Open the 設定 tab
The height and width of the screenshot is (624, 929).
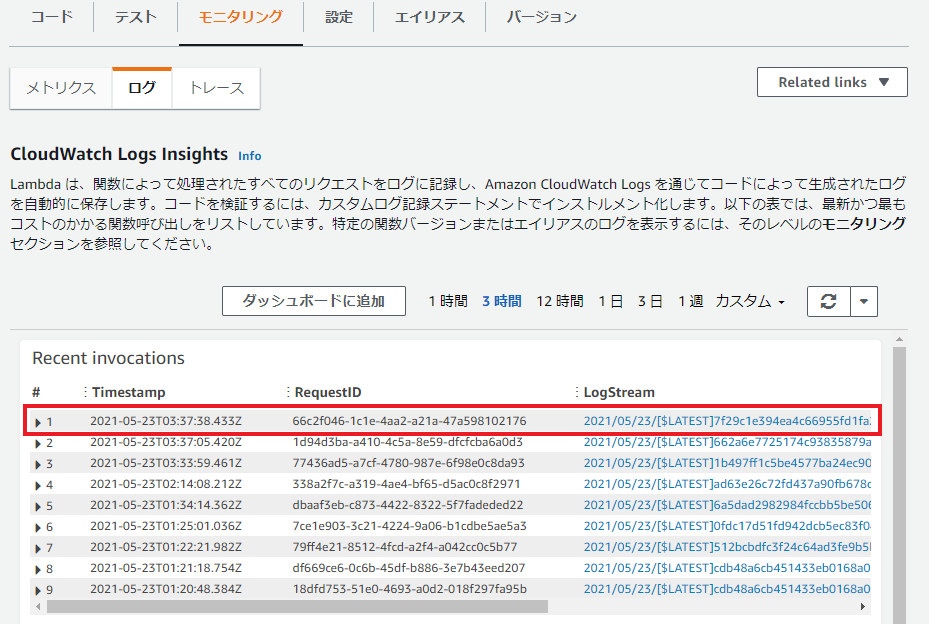point(339,17)
